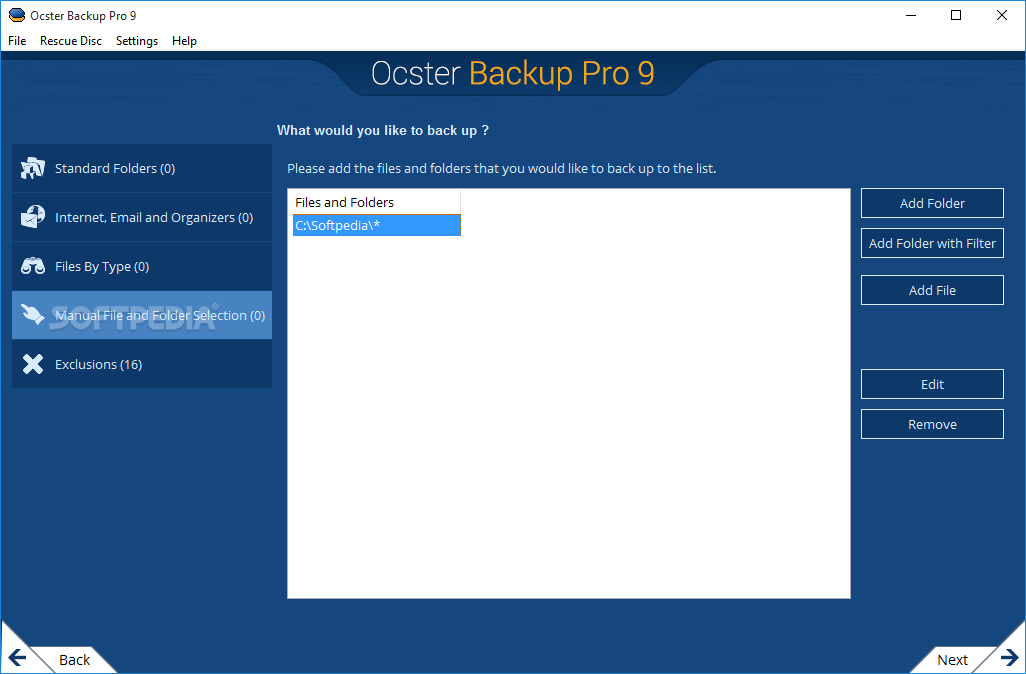Minimize the Ocster Backup Pro window
This screenshot has width=1026, height=674.
pyautogui.click(x=911, y=15)
